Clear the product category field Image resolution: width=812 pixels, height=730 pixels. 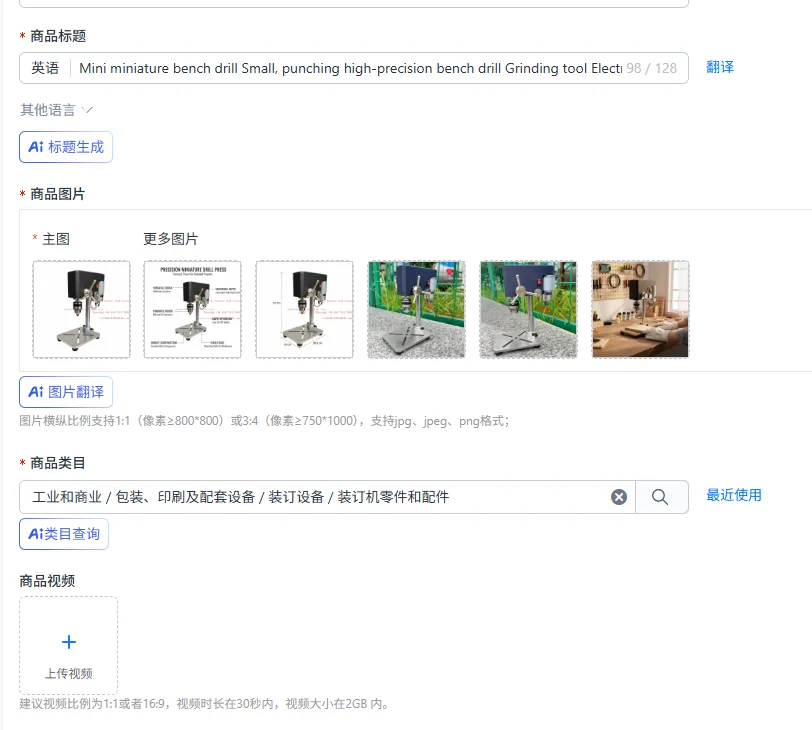[x=619, y=497]
